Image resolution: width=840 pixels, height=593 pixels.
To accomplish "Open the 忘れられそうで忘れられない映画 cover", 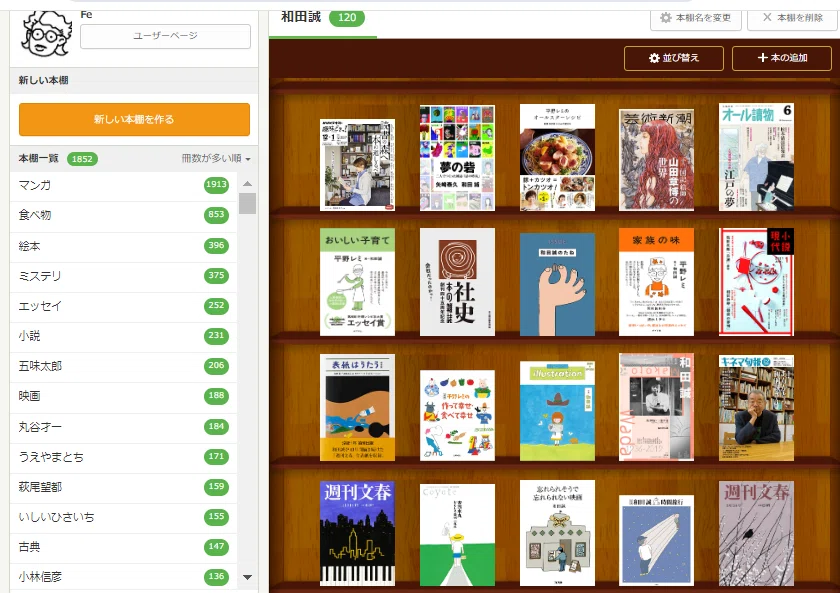I will click(x=557, y=533).
